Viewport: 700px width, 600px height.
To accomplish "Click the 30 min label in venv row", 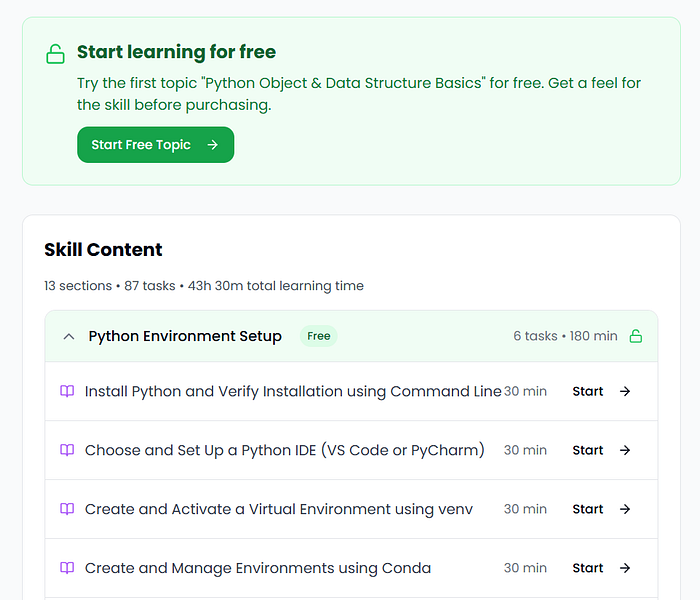I will pyautogui.click(x=525, y=509).
